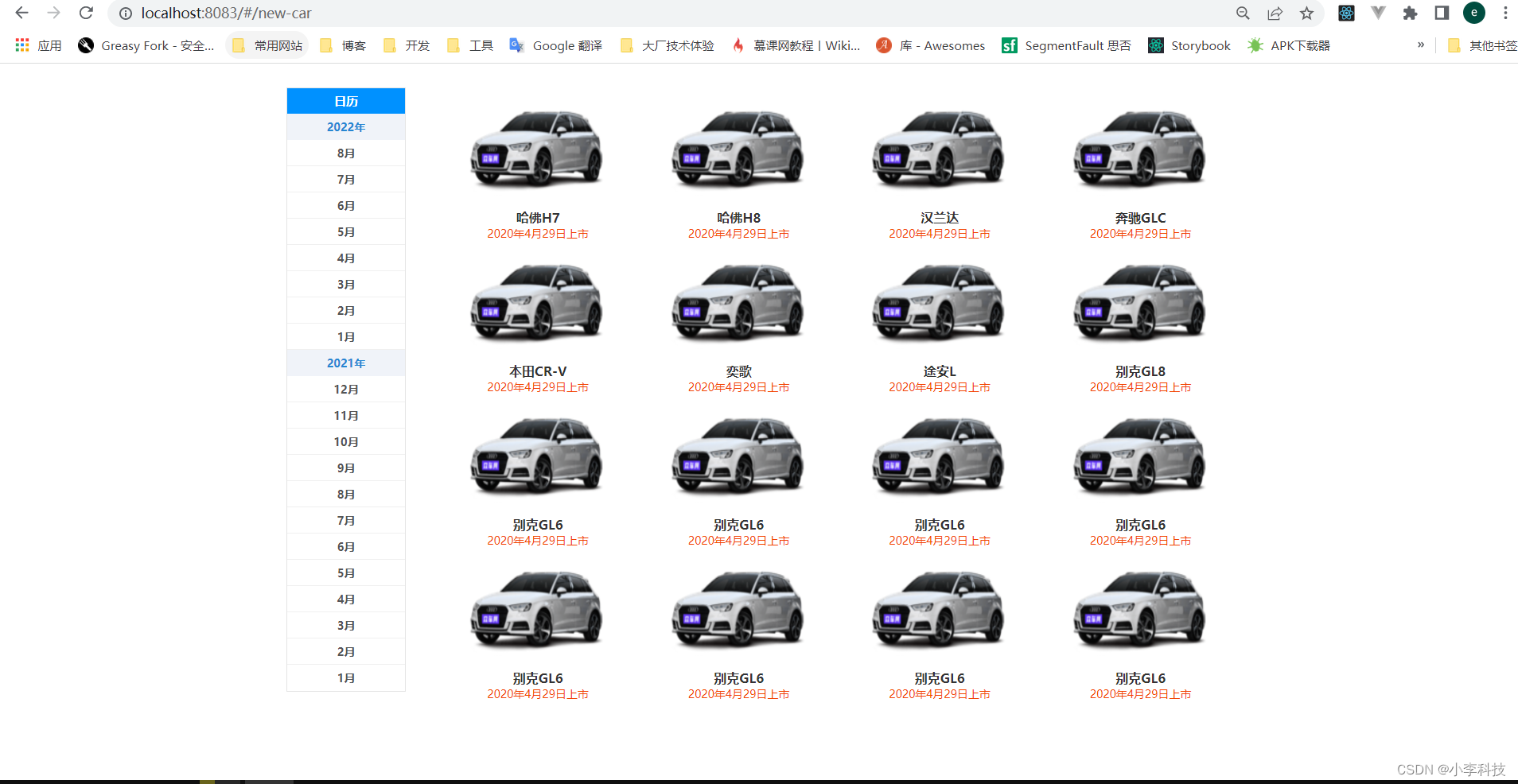Click the 哈佛H8 car image

[x=738, y=149]
